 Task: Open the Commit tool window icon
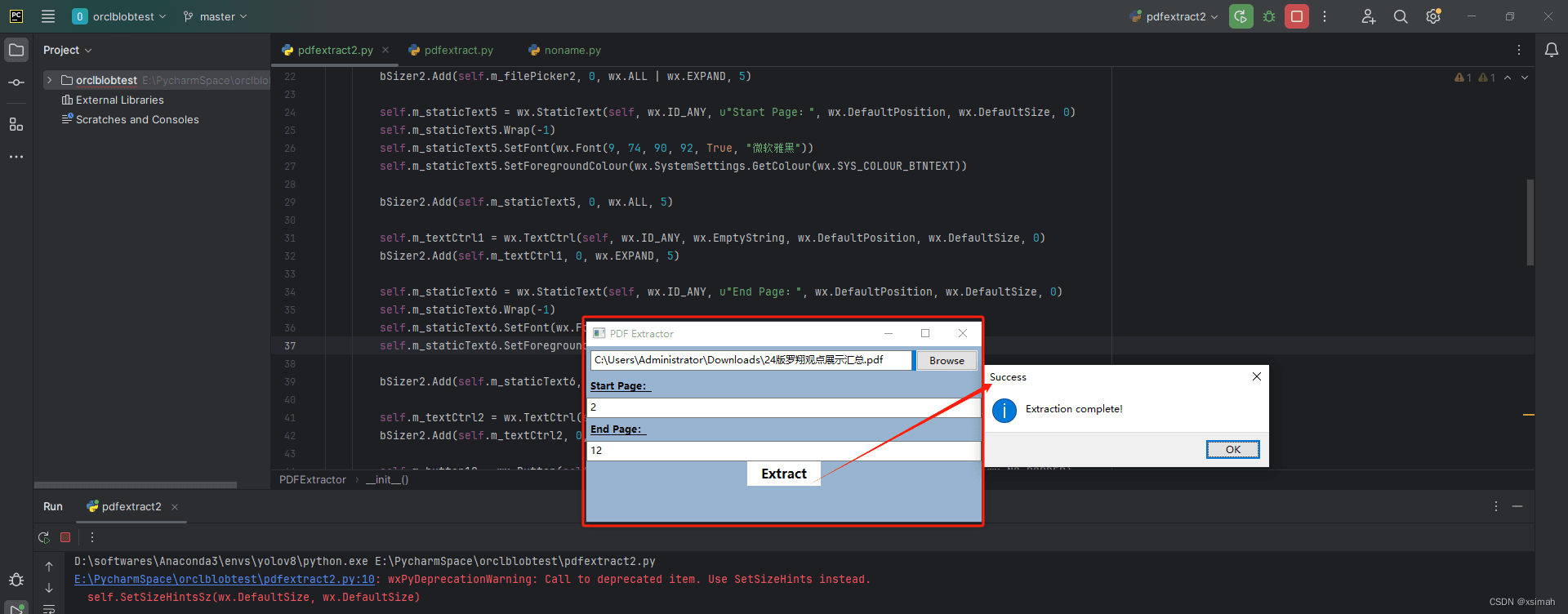pos(16,82)
